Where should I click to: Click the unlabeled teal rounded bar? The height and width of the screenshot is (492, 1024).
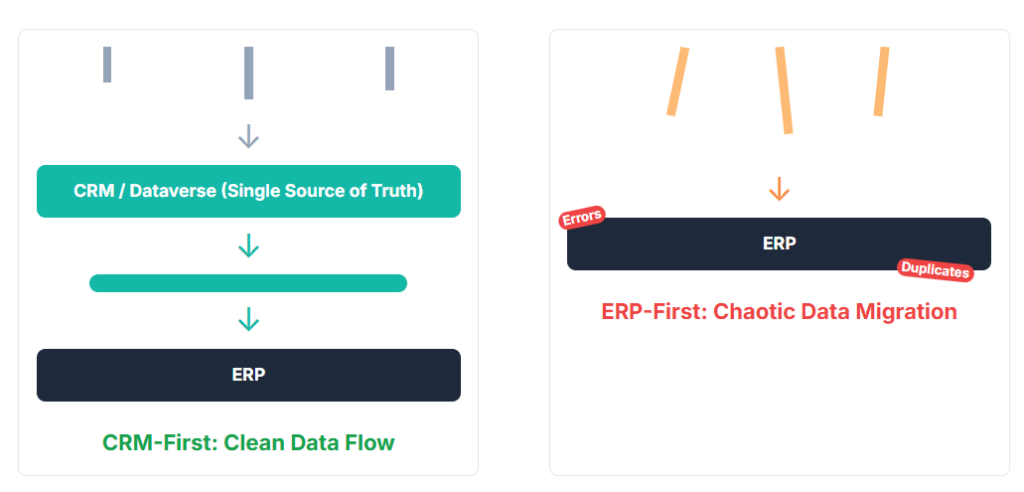248,283
